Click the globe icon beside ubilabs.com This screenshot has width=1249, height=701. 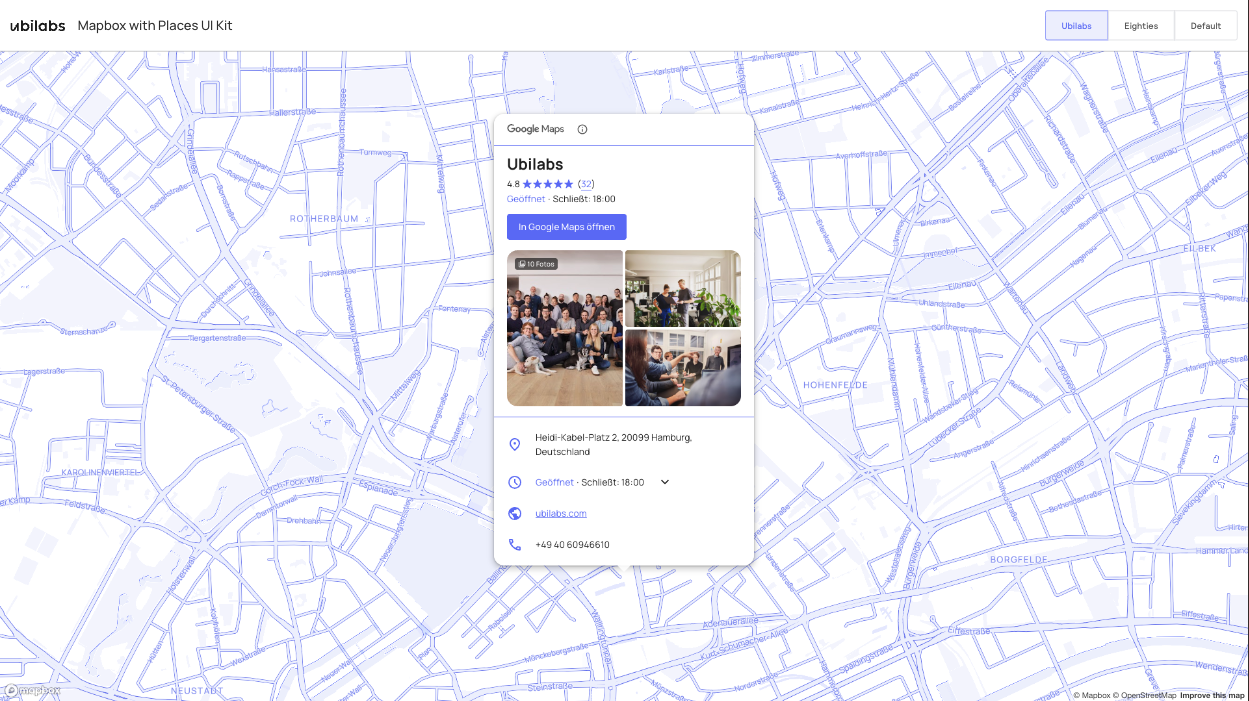pos(515,513)
